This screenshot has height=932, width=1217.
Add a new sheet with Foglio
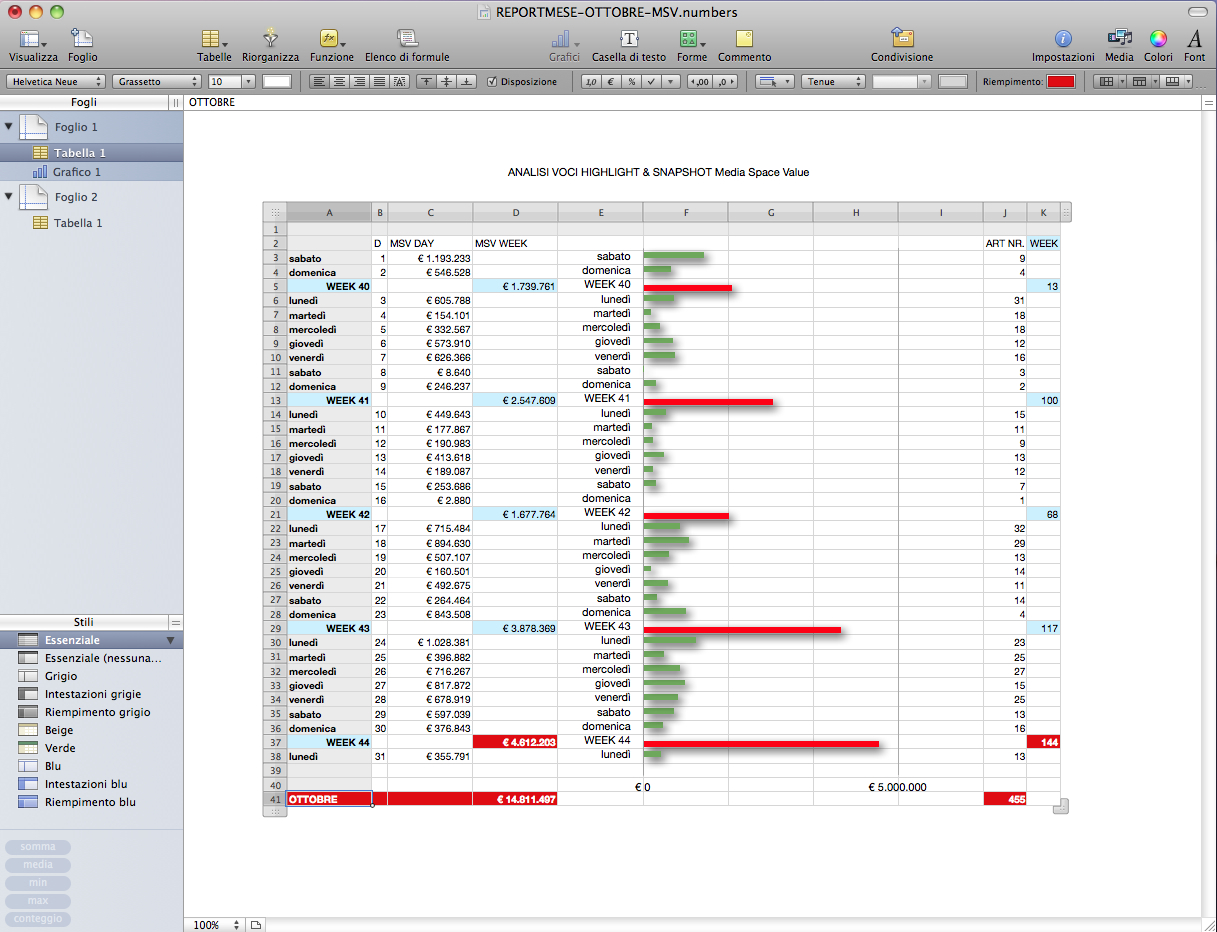(82, 39)
